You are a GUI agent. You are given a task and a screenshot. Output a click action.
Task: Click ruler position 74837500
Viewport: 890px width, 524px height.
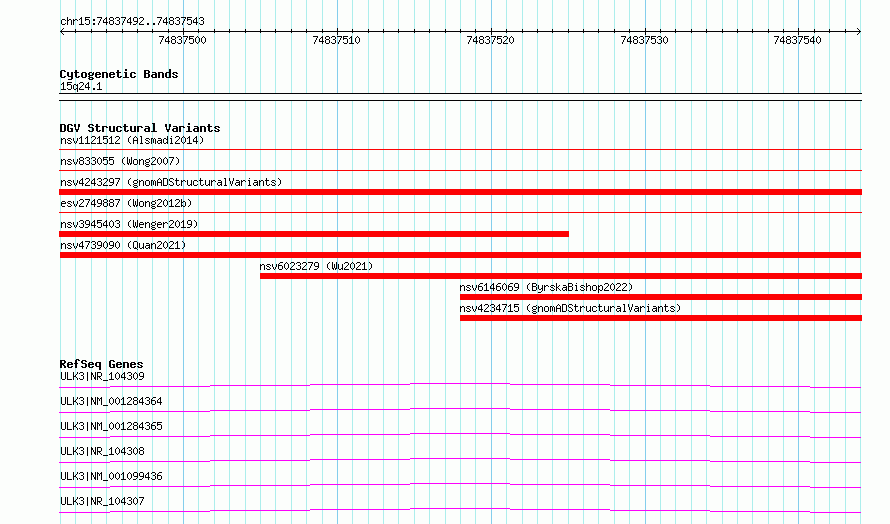(183, 40)
